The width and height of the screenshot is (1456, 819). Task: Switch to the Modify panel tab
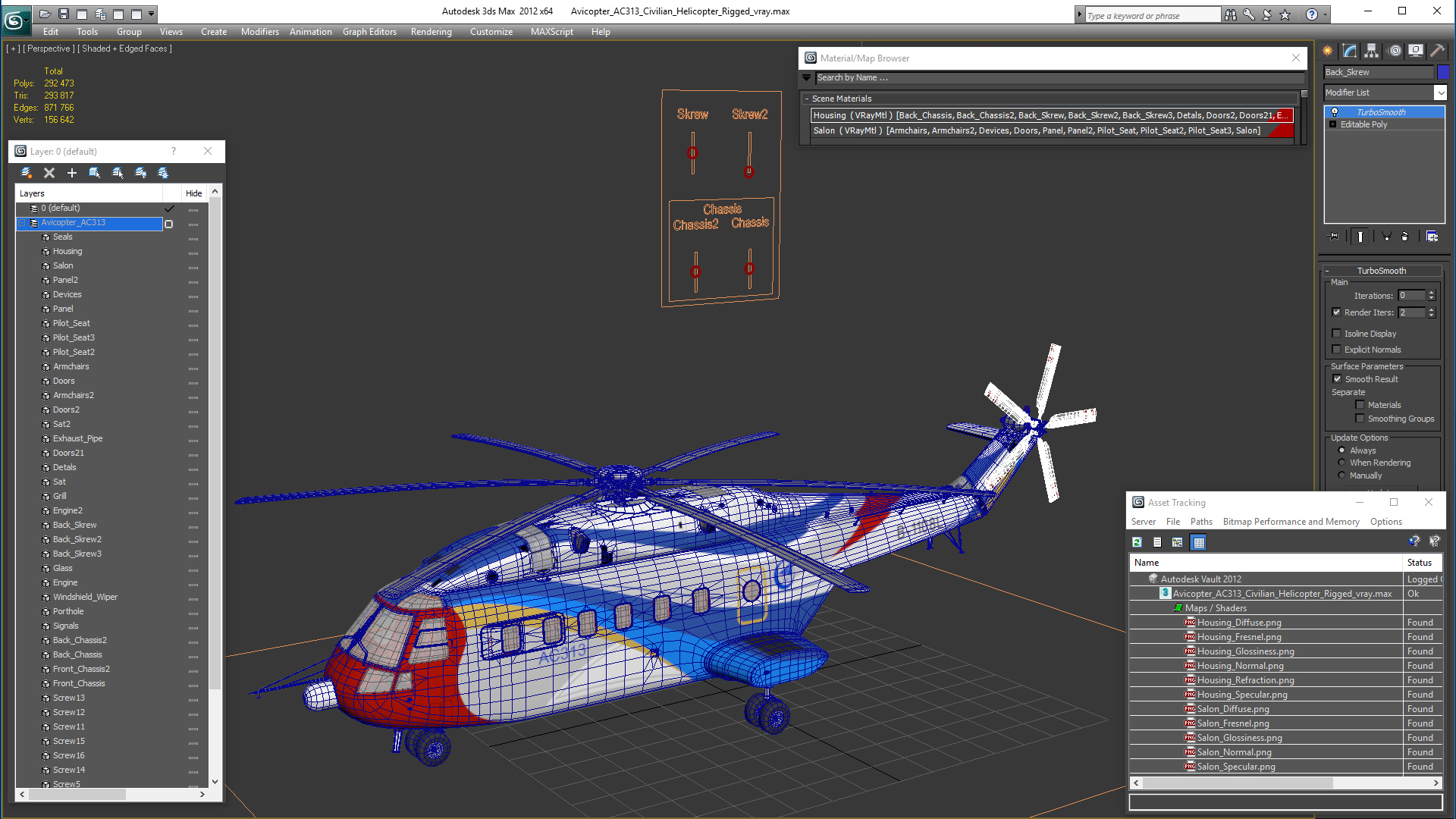click(x=1350, y=51)
